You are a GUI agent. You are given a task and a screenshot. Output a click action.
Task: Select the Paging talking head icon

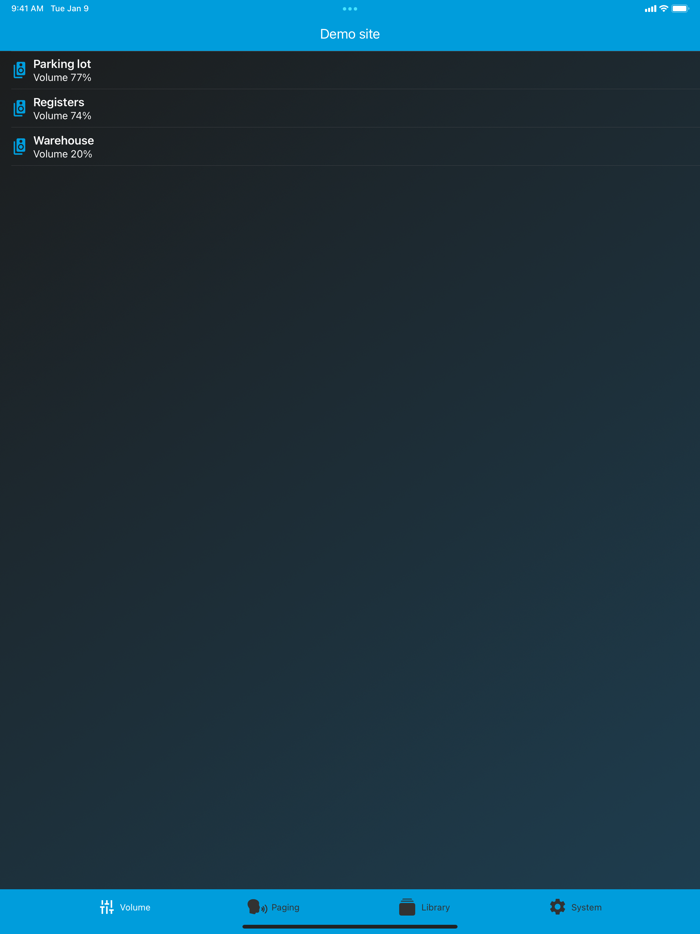(257, 907)
